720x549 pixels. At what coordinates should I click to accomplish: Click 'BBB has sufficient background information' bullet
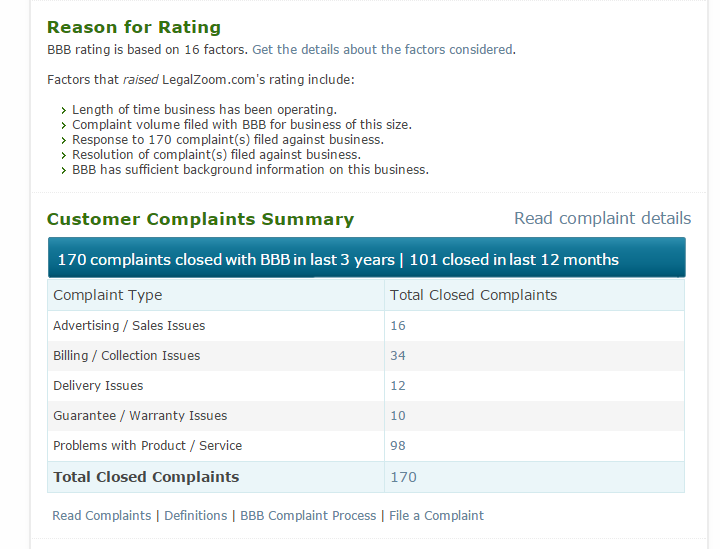[x=250, y=169]
